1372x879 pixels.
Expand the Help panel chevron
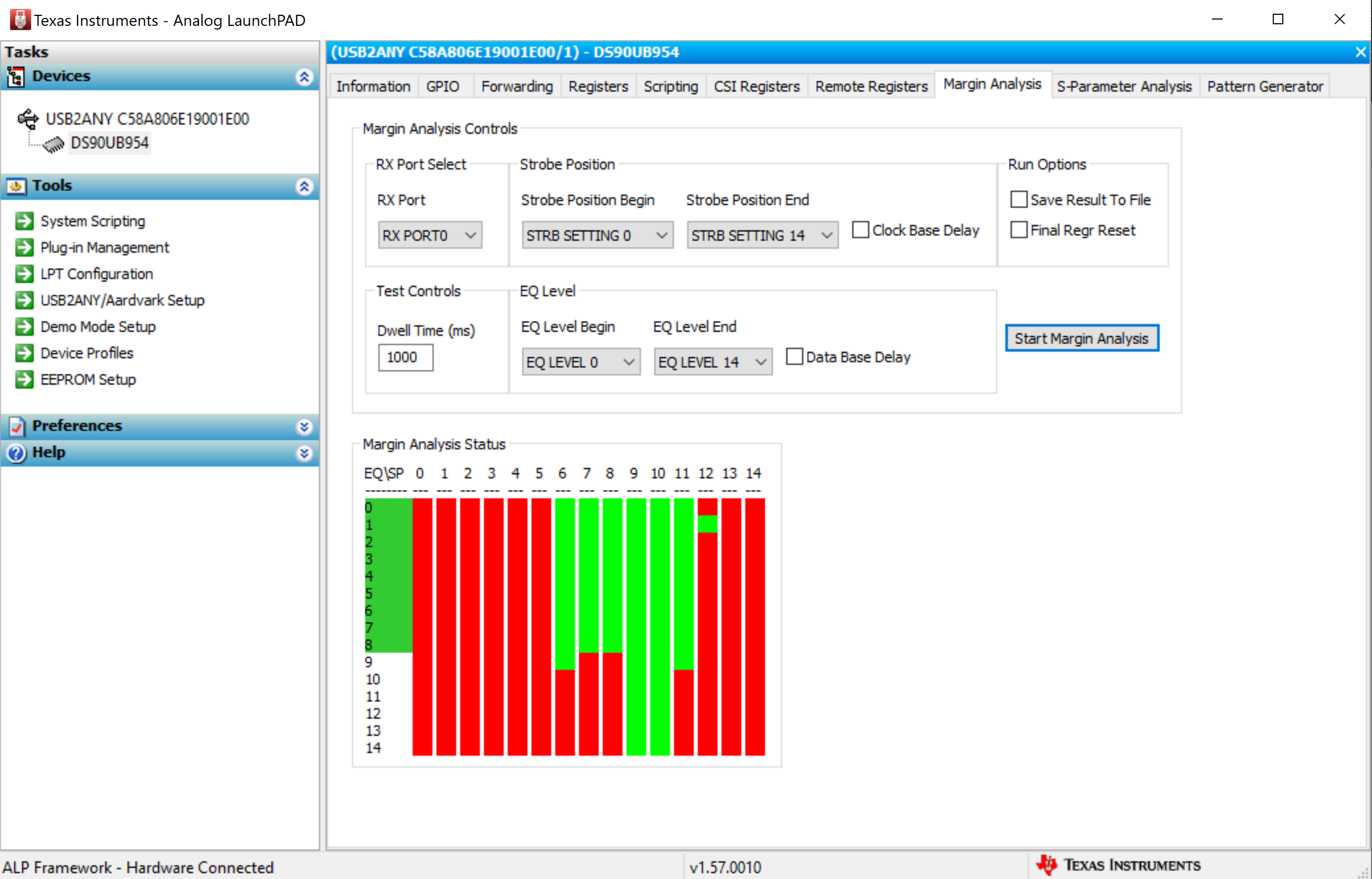304,453
